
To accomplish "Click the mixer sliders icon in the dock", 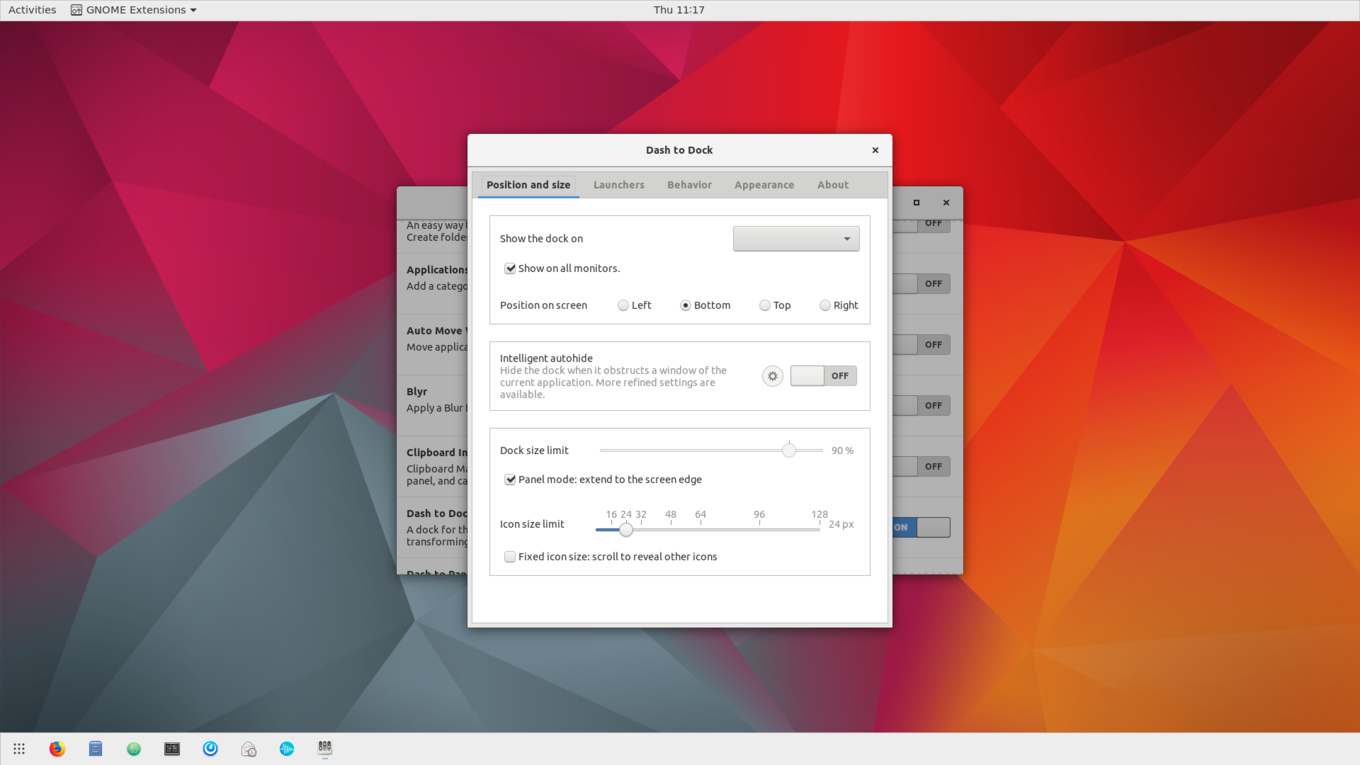I will pos(325,748).
